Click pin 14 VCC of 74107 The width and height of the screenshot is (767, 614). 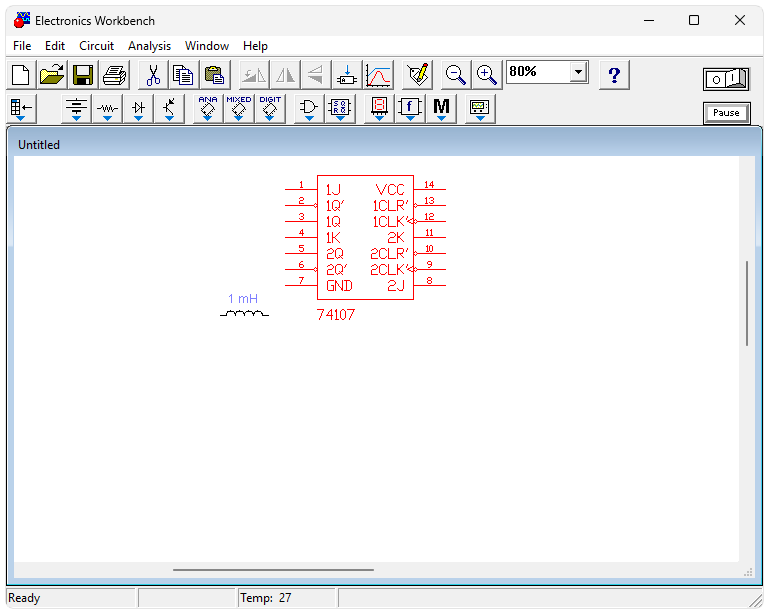tap(429, 189)
